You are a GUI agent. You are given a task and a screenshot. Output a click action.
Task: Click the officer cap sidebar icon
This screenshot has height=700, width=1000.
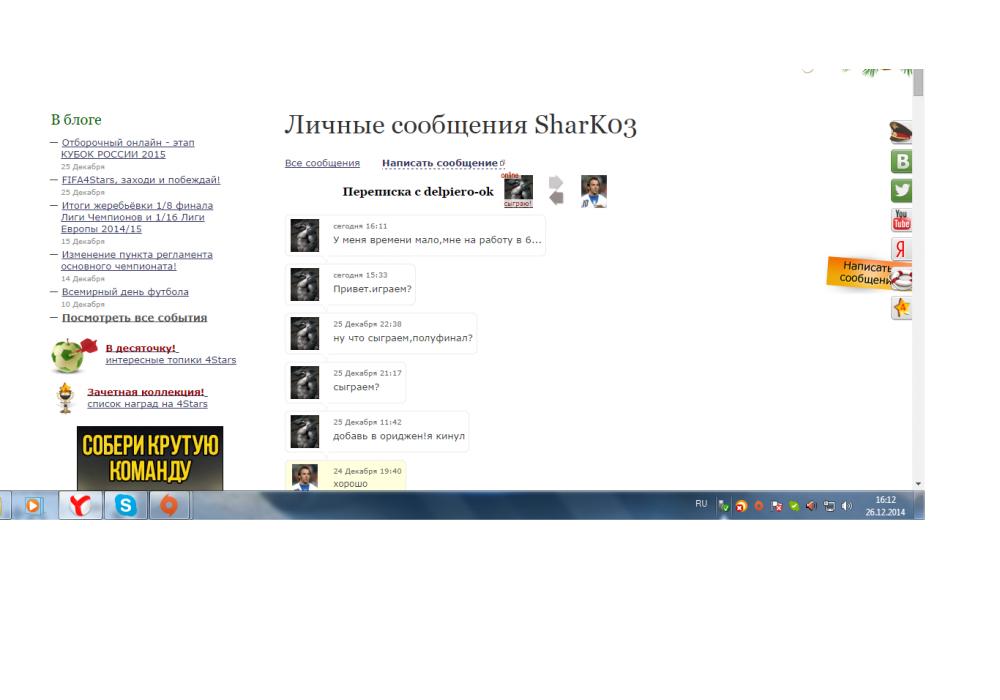click(x=902, y=132)
